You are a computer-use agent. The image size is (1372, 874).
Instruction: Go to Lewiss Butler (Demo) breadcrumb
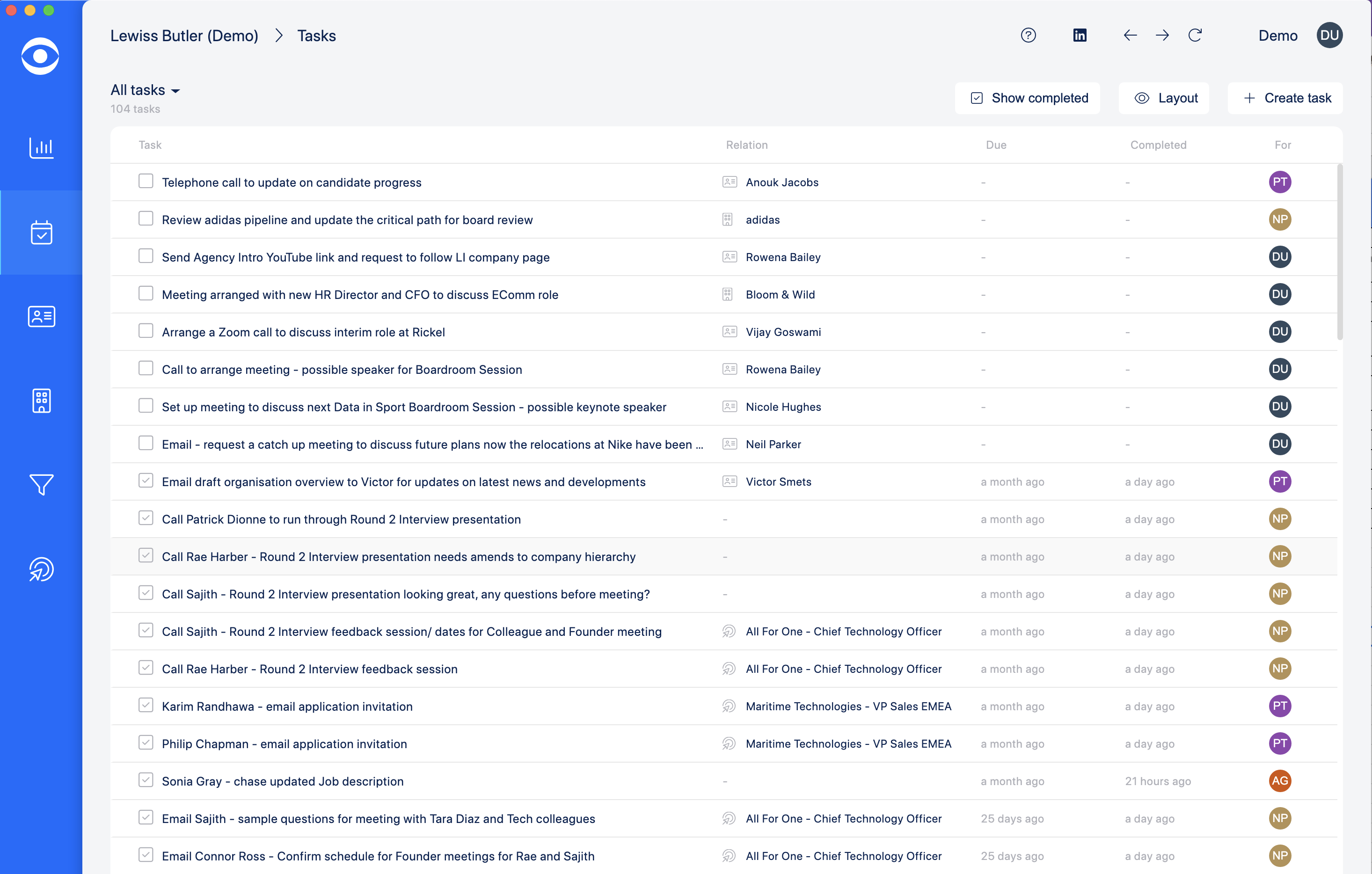184,35
